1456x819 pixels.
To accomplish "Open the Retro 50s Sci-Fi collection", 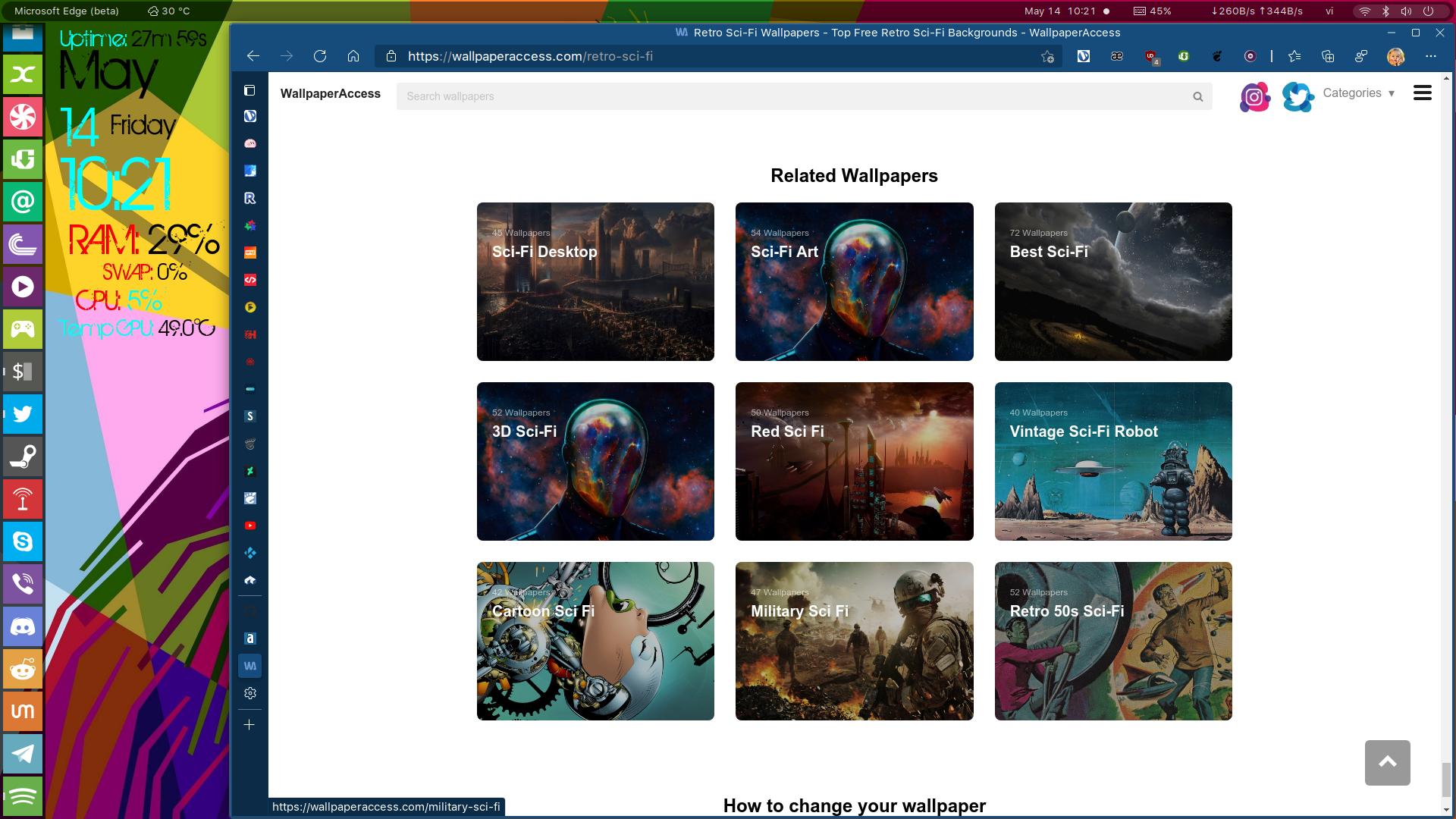I will click(1113, 641).
